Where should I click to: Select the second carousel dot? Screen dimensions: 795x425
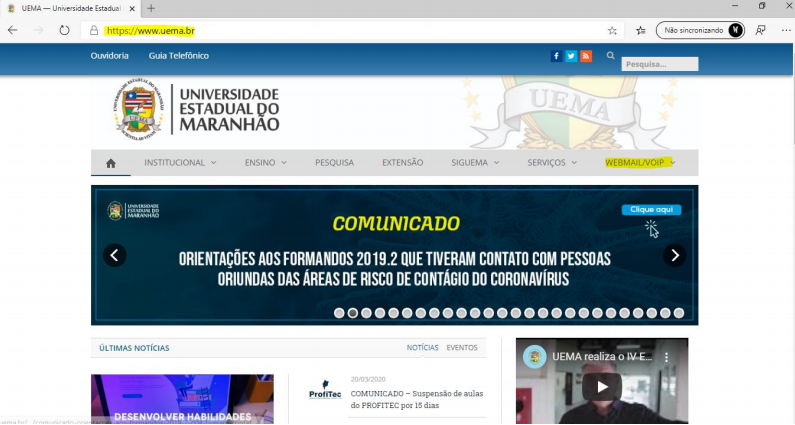(353, 313)
